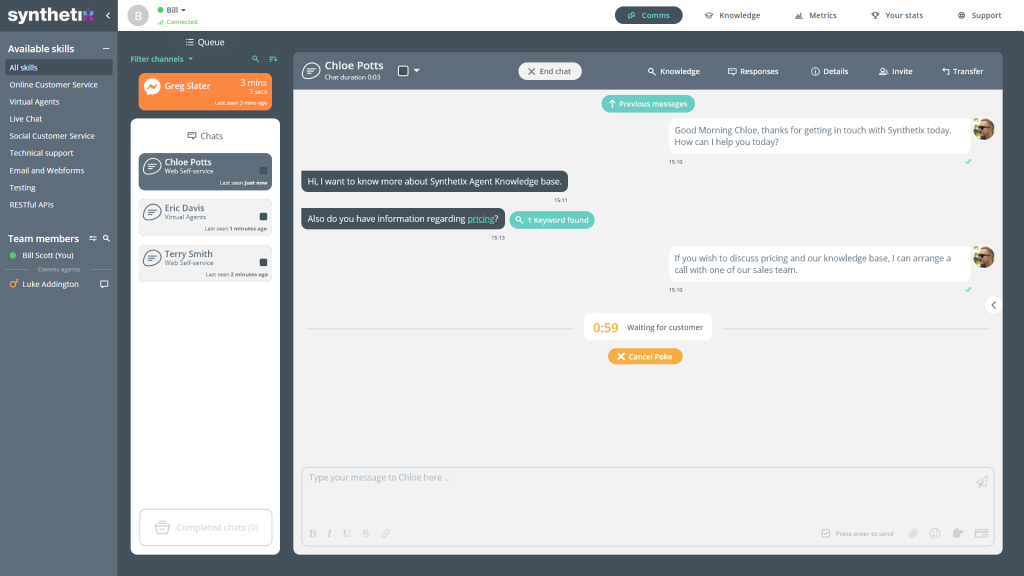Click the Synthetix logo
The height and width of the screenshot is (576, 1024).
pos(51,15)
